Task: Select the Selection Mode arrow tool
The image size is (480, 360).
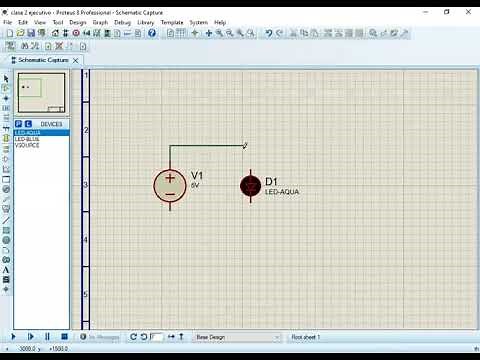Action: click(x=6, y=78)
